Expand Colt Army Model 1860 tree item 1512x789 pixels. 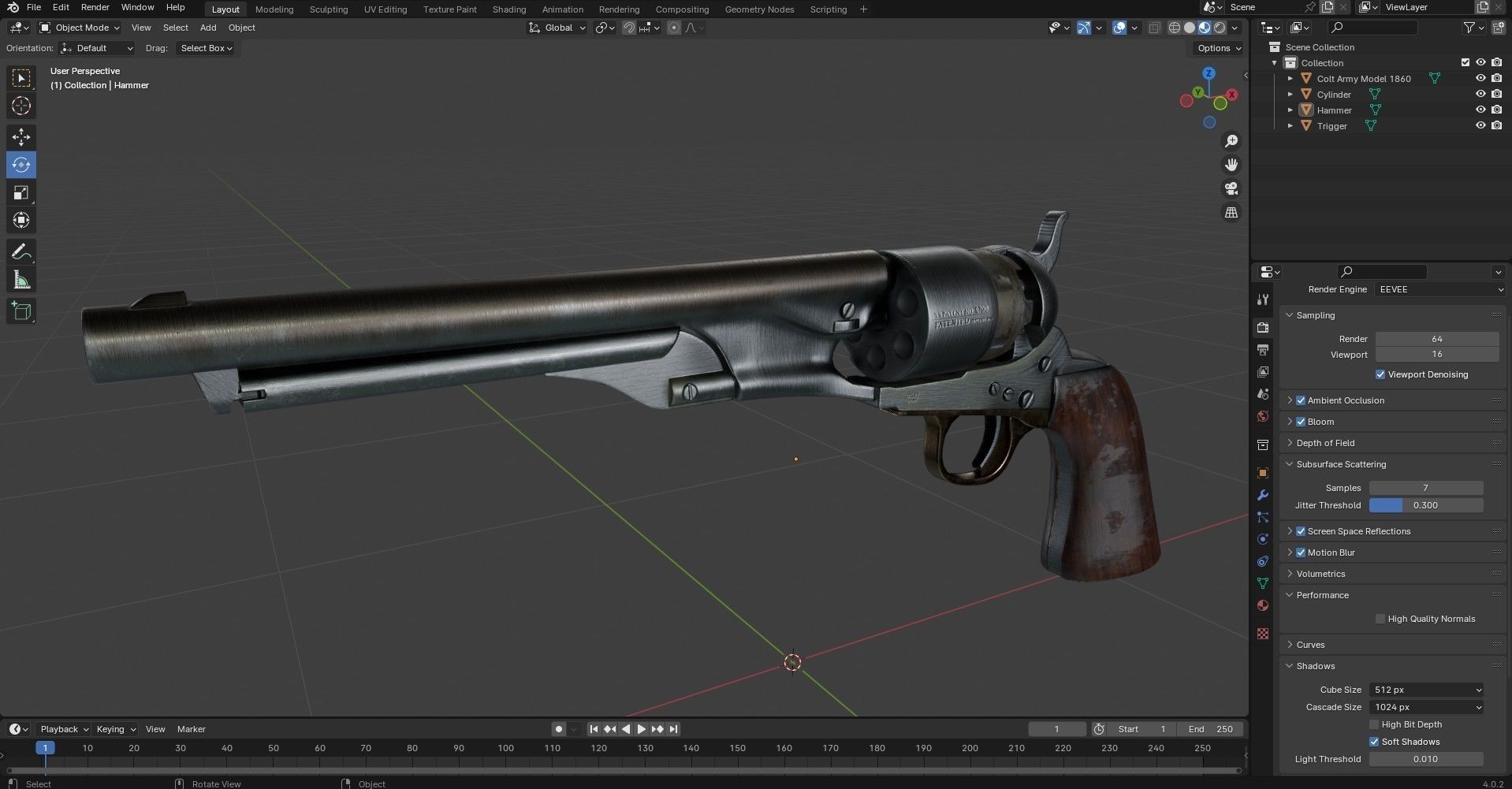1290,79
